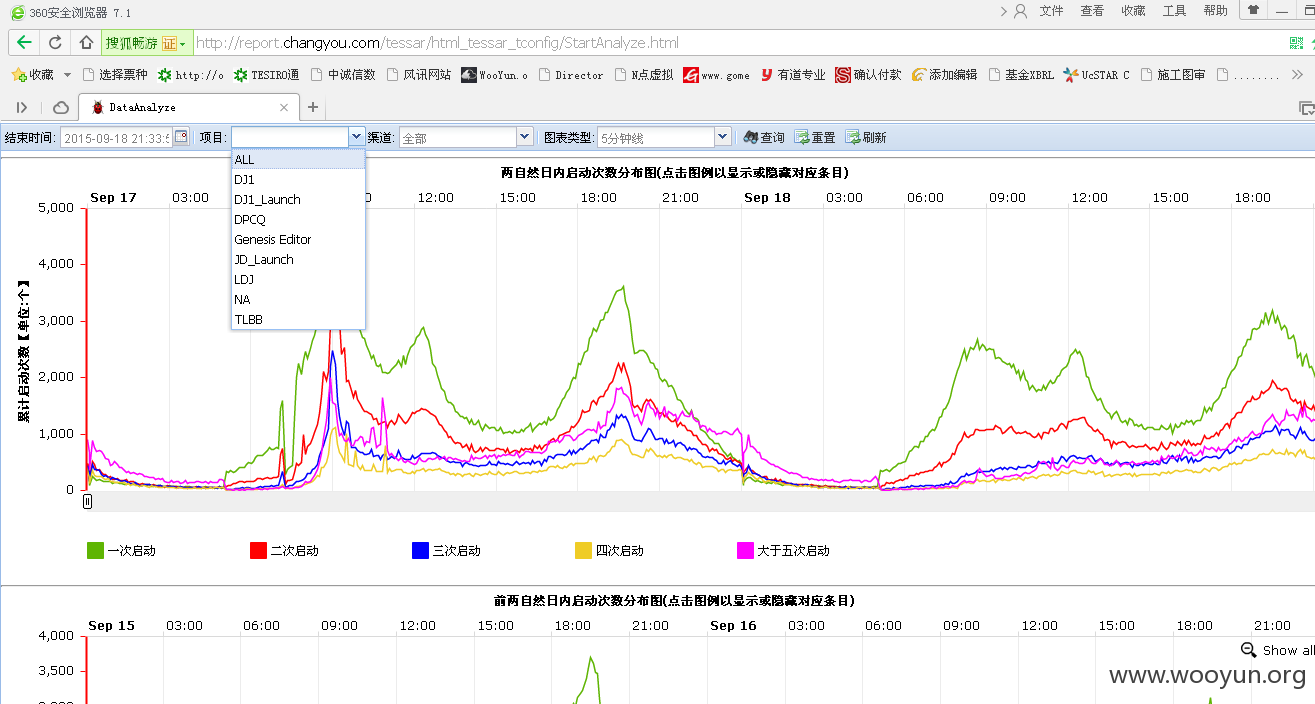
Task: Toggle the 大于五次启动 magenta legend series
Action: [783, 550]
